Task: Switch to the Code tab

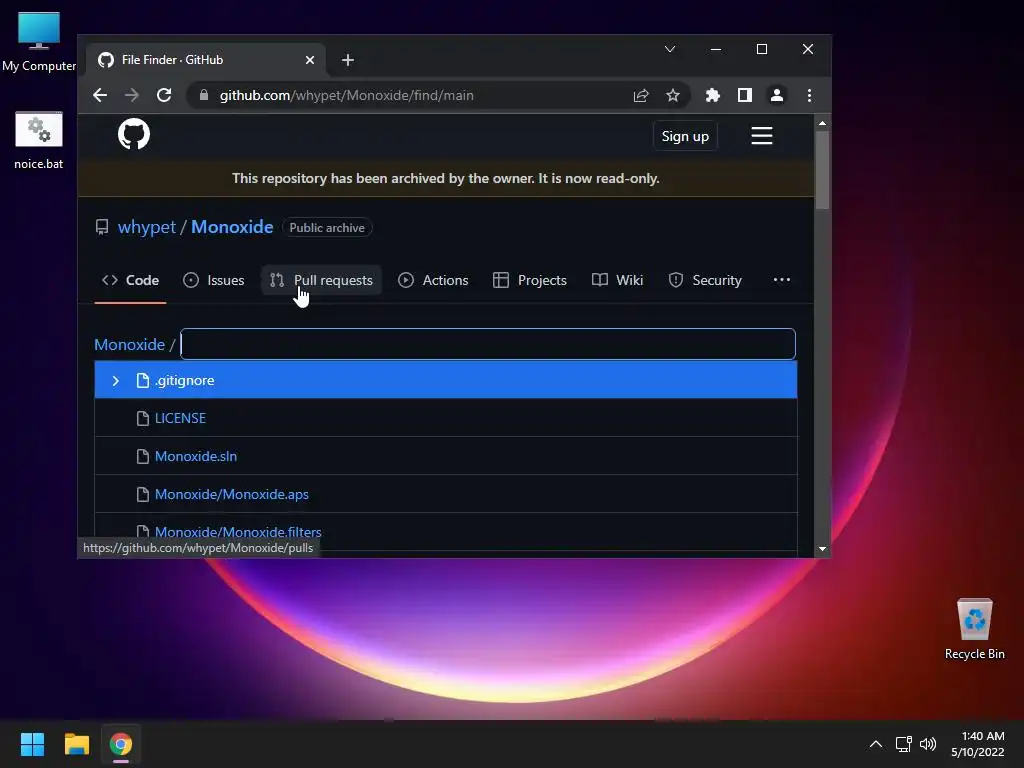Action: 131,280
